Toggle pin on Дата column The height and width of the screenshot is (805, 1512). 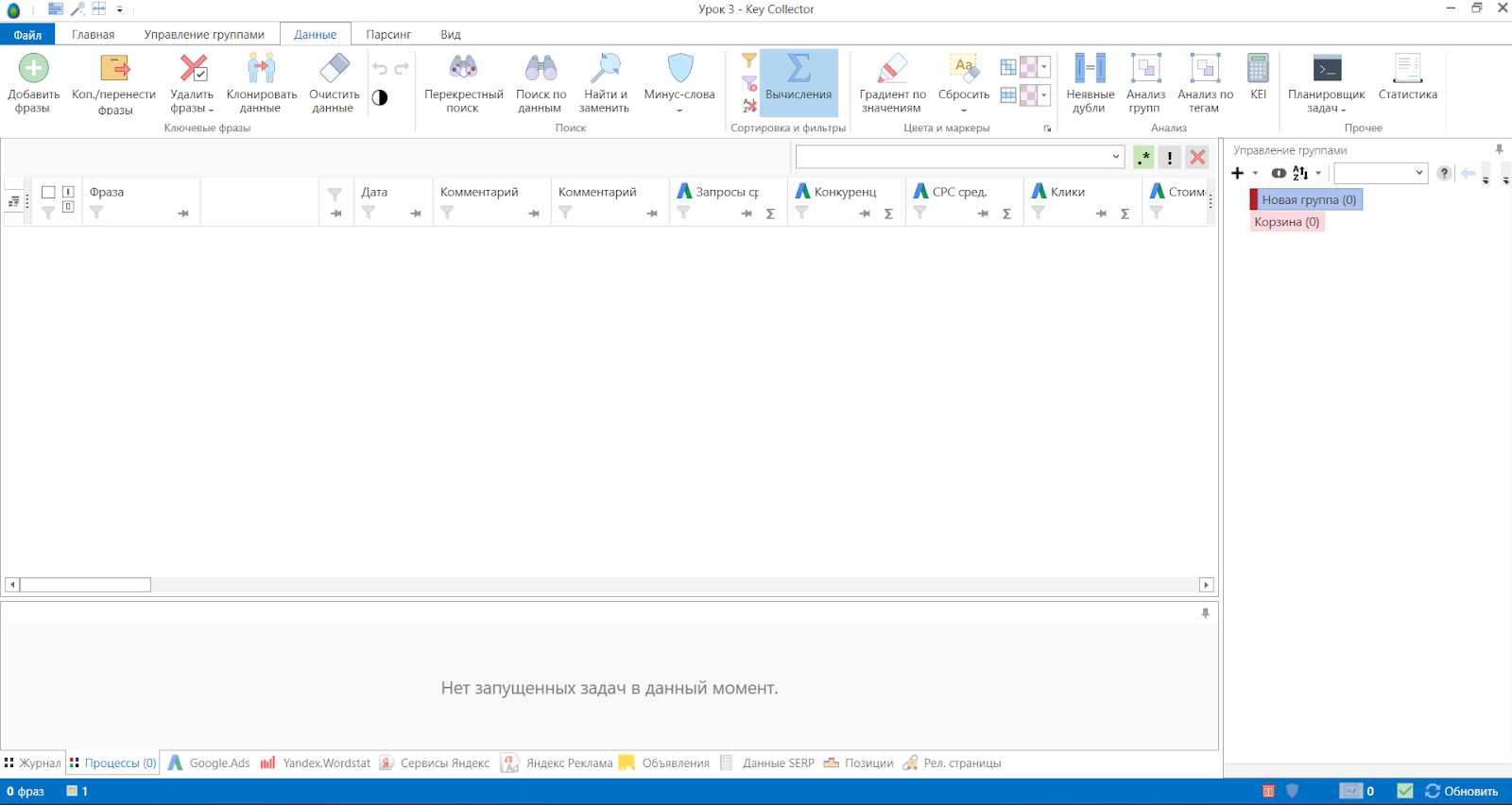pyautogui.click(x=416, y=214)
